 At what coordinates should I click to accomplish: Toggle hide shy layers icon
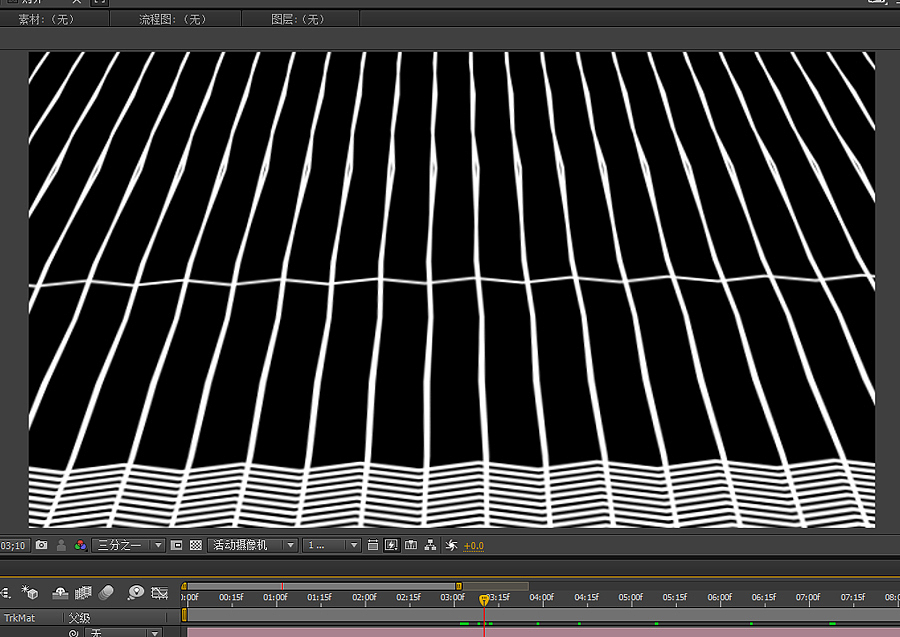pyautogui.click(x=60, y=593)
